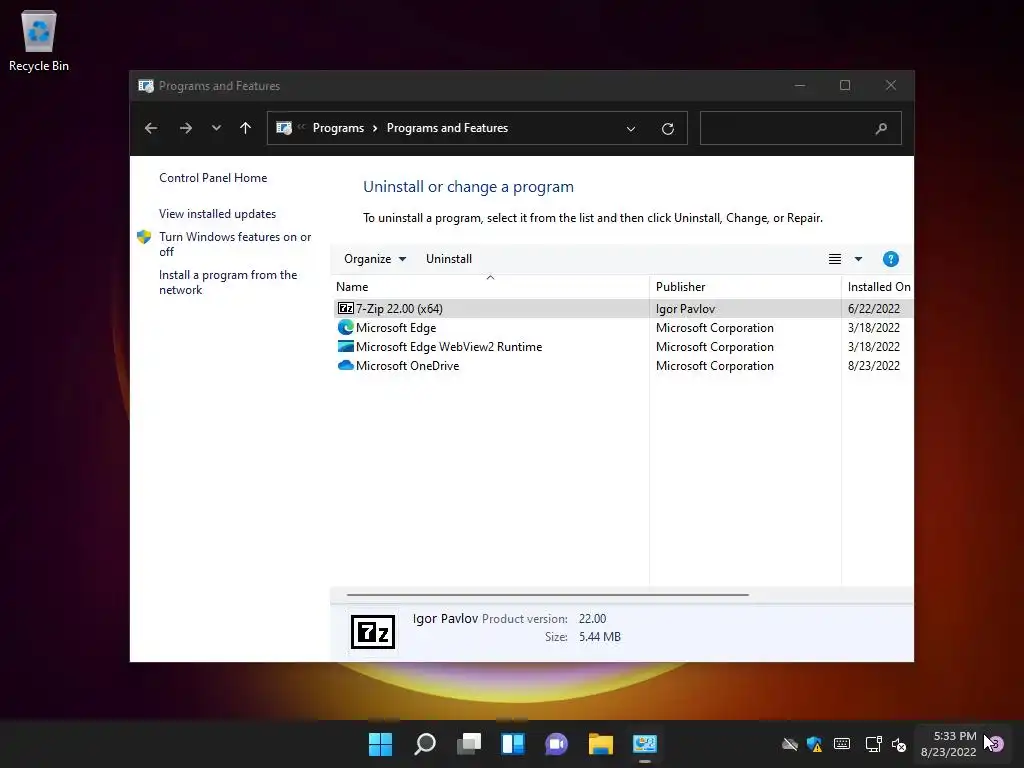Screen dimensions: 1024x768
Task: Click Igor Pavlov publisher cell
Action: (685, 309)
